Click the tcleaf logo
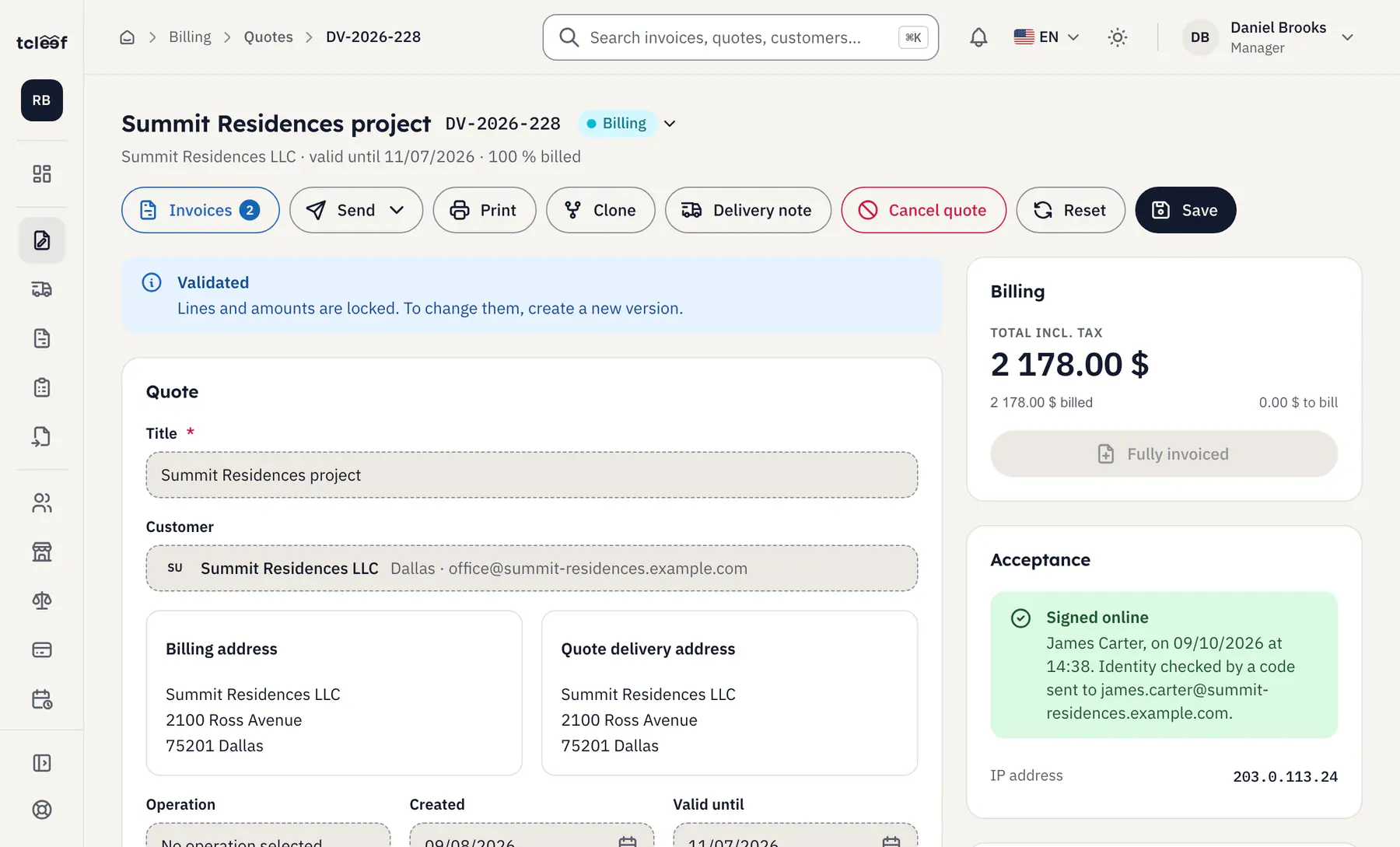The image size is (1400, 847). coord(42,42)
